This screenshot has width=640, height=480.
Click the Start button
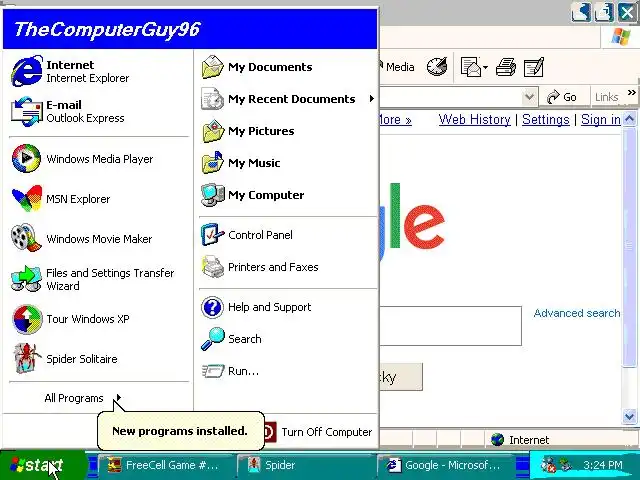[42, 465]
